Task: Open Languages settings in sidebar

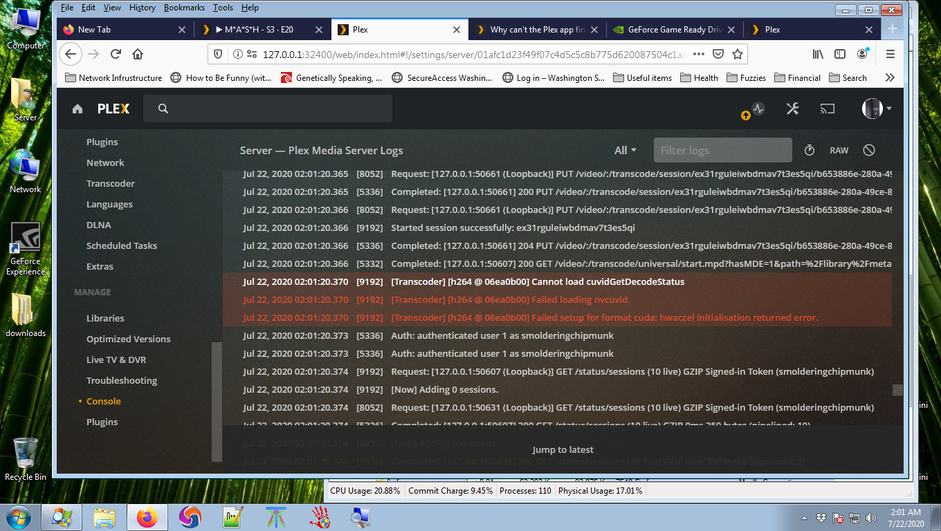Action: pos(109,204)
